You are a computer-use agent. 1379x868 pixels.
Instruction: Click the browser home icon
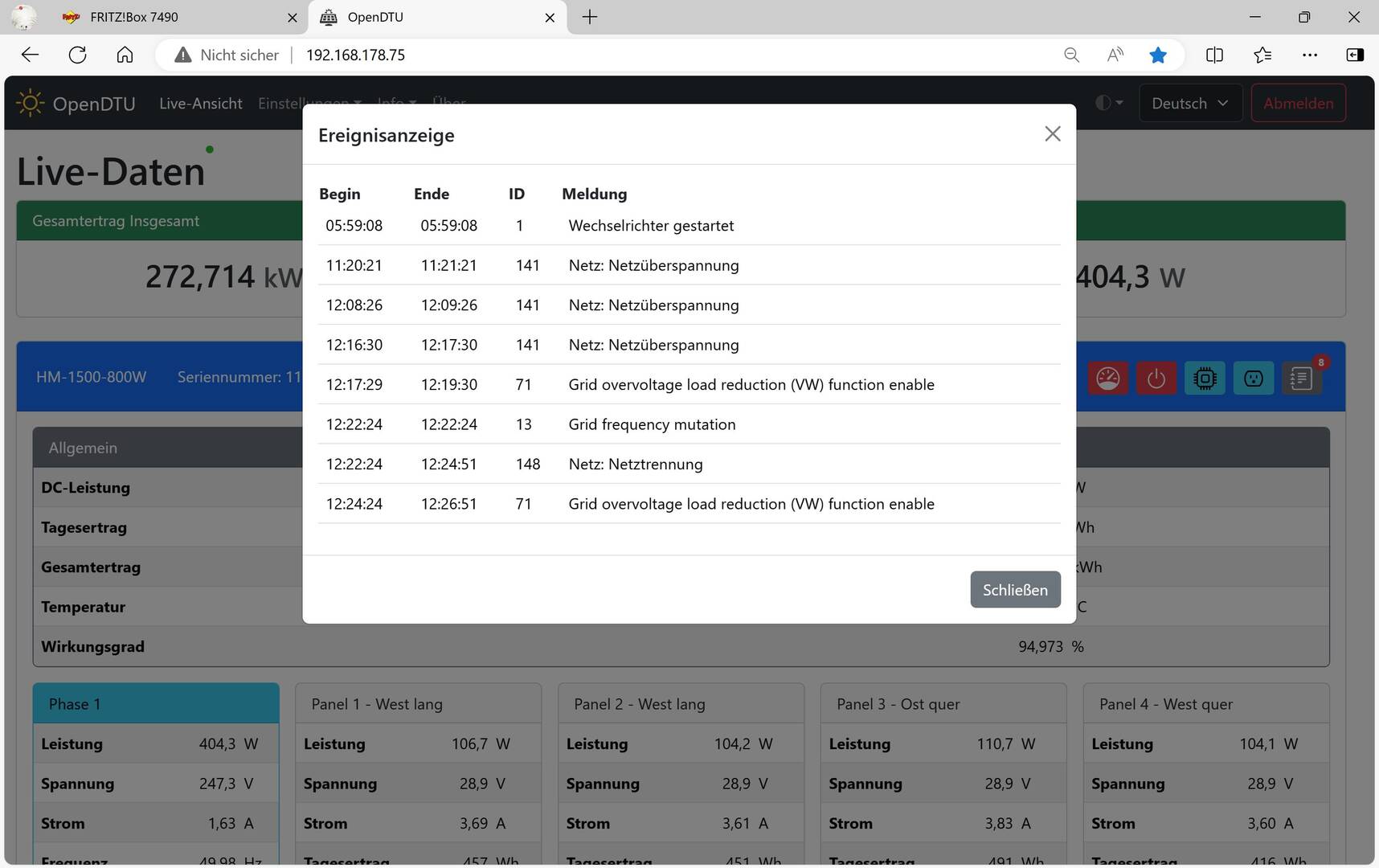[x=125, y=55]
